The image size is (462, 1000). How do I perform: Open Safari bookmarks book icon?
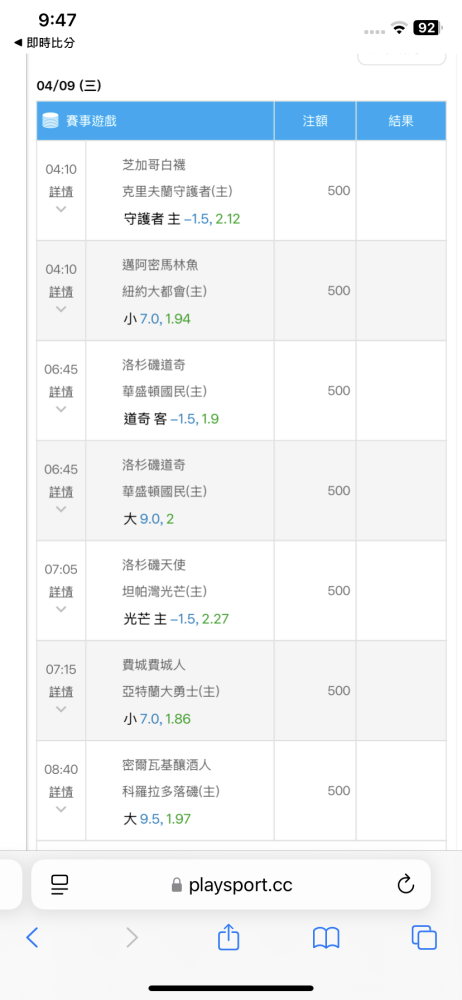point(326,938)
